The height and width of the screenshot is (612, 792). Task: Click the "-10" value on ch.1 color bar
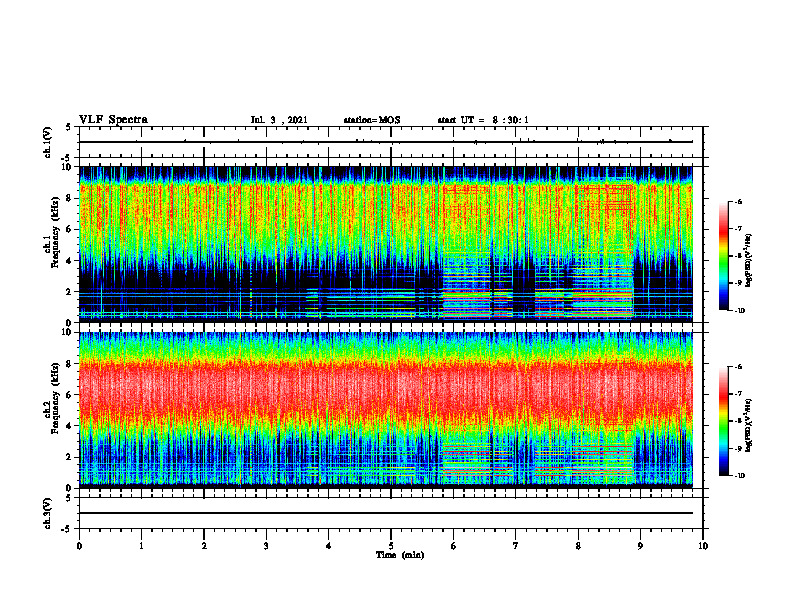click(x=739, y=311)
